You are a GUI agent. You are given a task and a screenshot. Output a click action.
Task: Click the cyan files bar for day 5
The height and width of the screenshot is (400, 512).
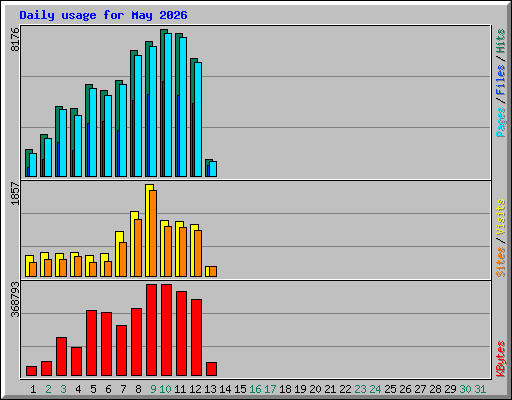point(93,132)
